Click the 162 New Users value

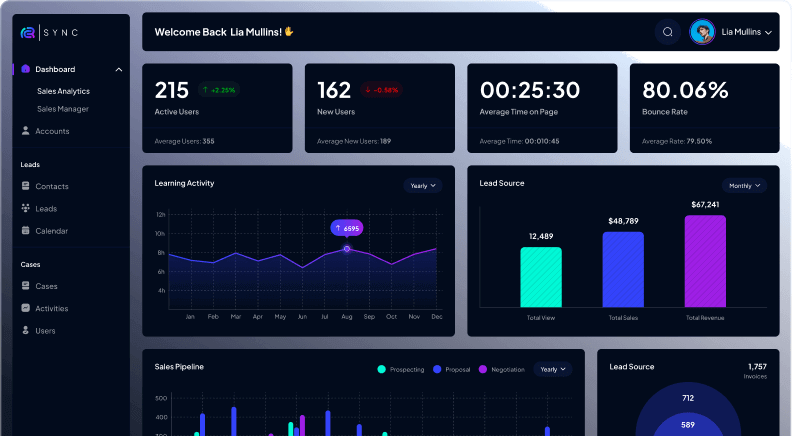[334, 90]
